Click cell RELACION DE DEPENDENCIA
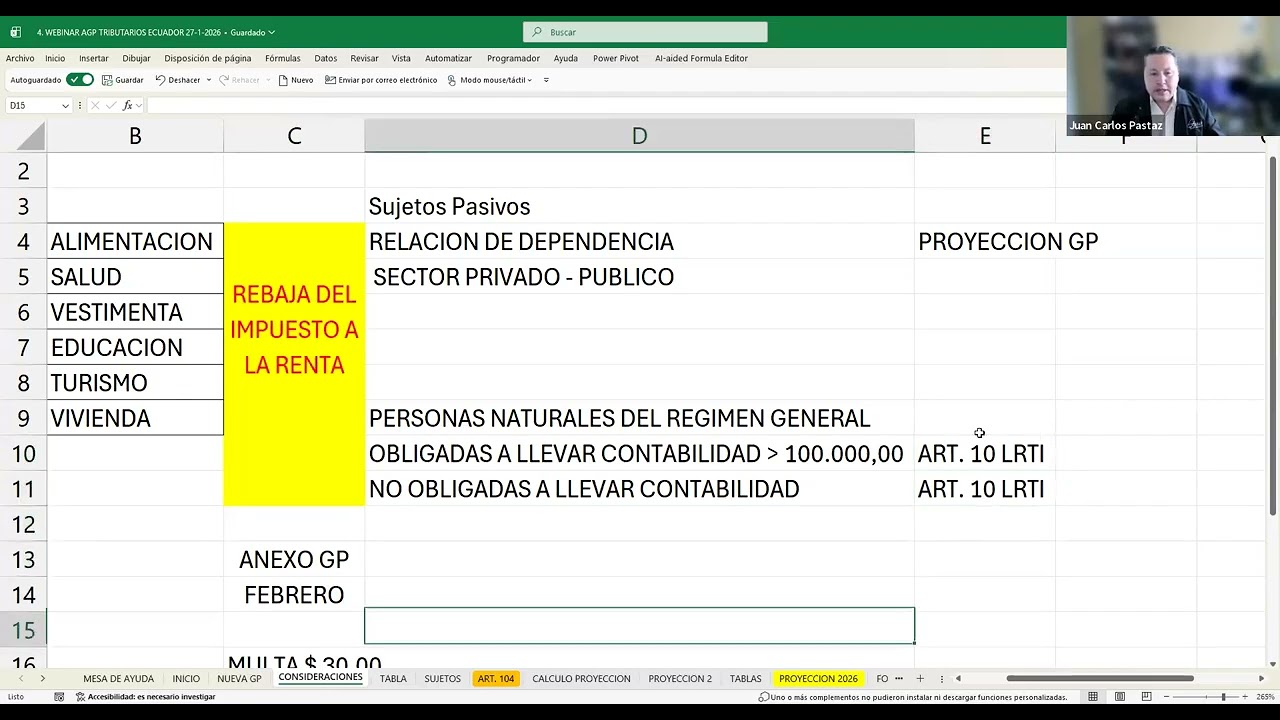 pos(639,241)
